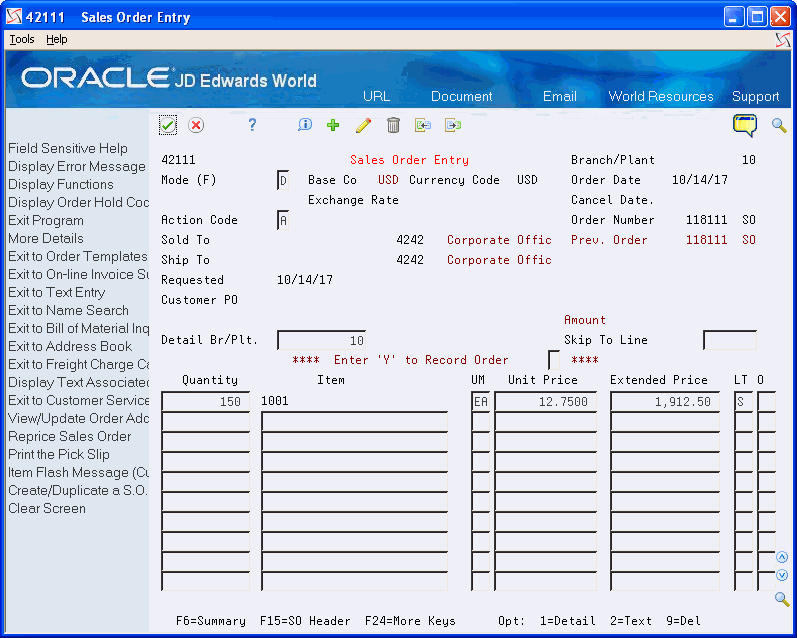The width and height of the screenshot is (797, 638).
Task: Open World Resources tab
Action: pos(661,96)
